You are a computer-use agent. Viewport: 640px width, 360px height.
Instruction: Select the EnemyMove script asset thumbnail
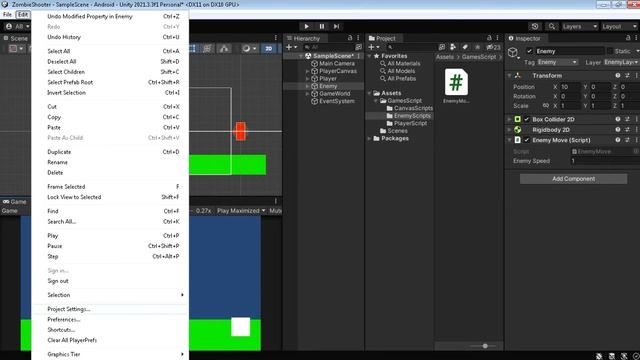point(456,82)
